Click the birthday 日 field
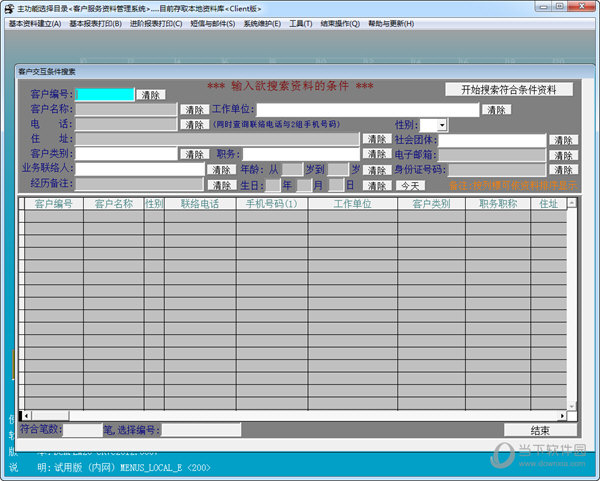 [x=336, y=186]
